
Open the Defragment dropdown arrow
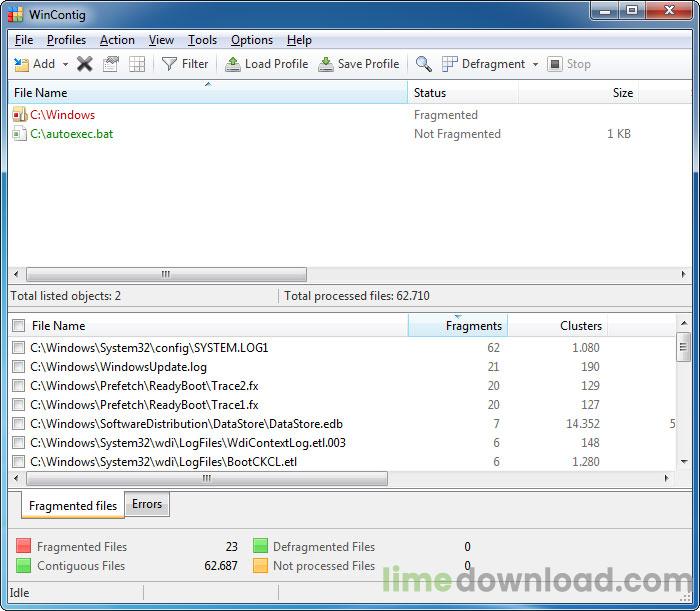[535, 64]
